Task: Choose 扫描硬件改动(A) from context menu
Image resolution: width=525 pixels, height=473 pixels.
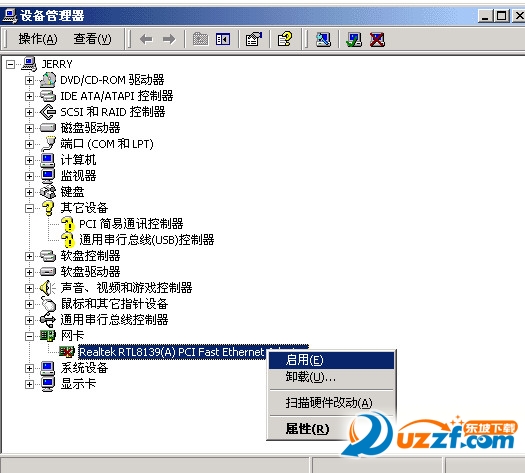Action: [331, 403]
